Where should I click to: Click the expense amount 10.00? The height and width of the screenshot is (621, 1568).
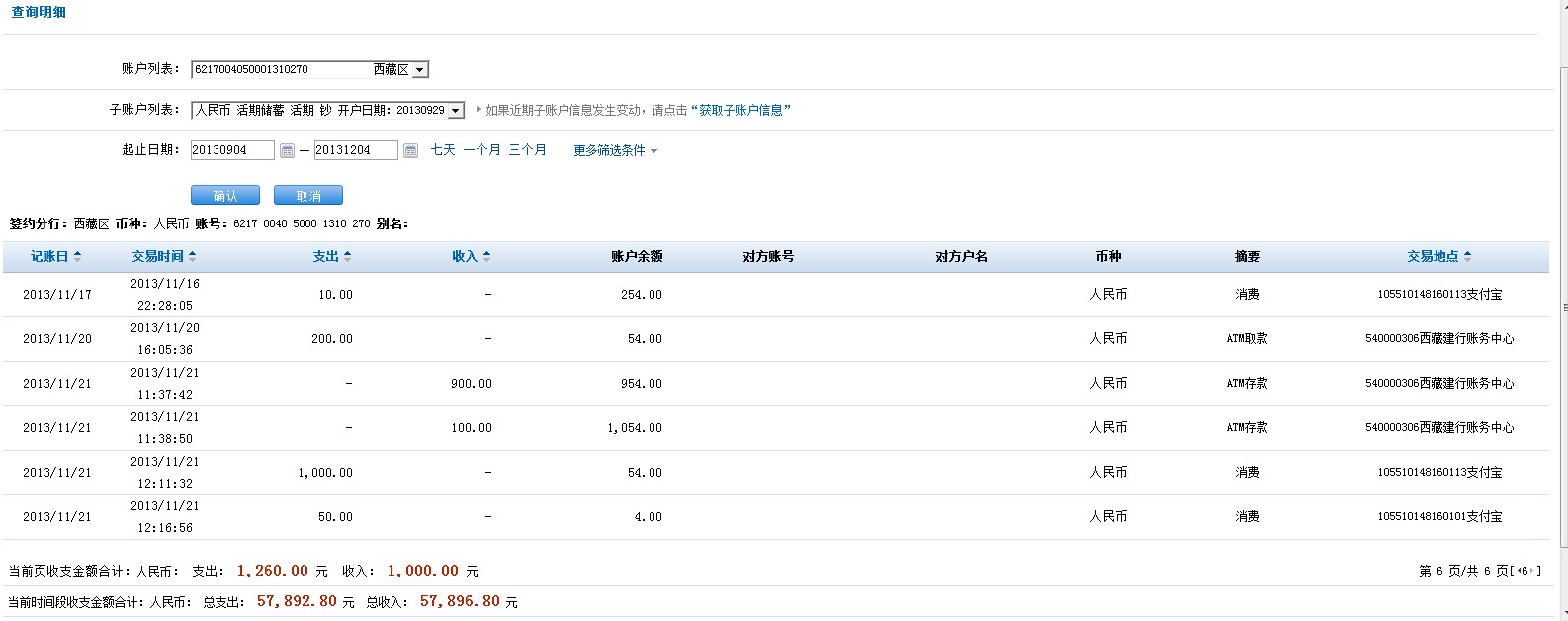[x=335, y=295]
